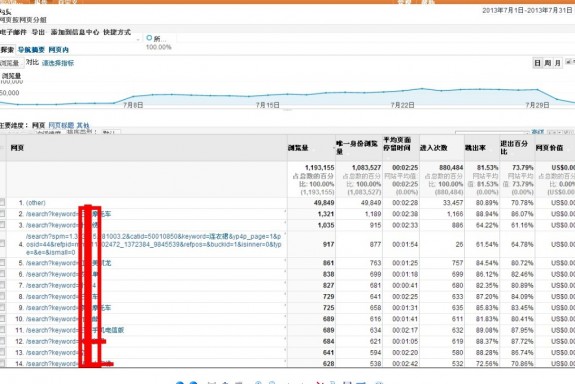575x384 pixels.
Task: Tick the checkbox for row 5 with 861 views
Action: (x=2, y=263)
